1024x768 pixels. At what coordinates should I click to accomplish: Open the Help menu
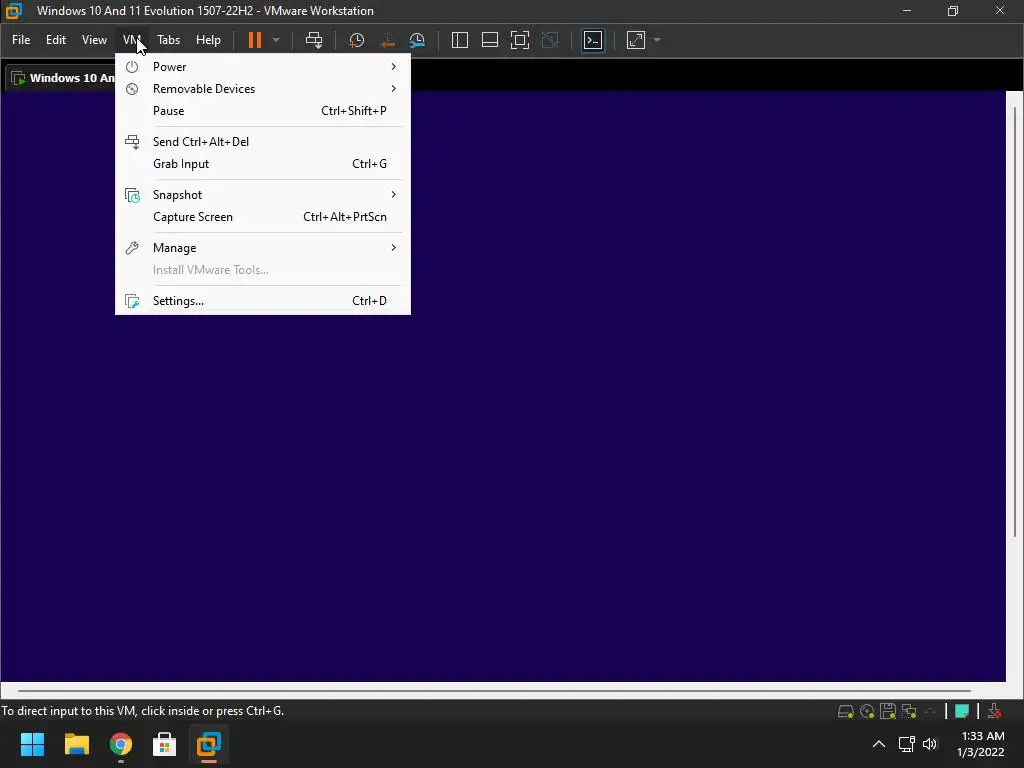pos(208,40)
